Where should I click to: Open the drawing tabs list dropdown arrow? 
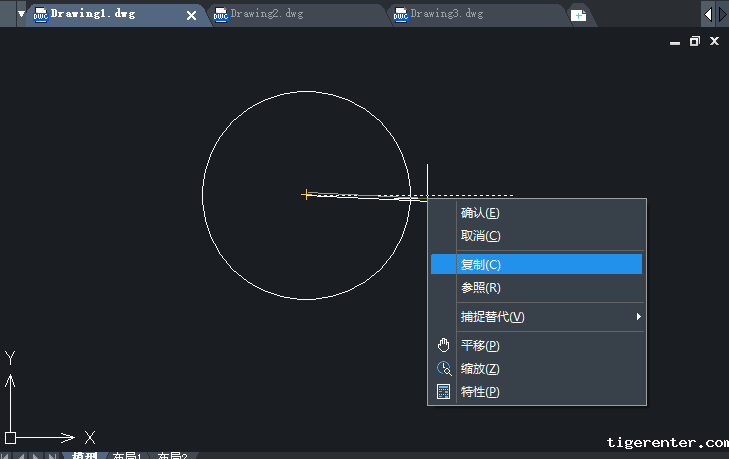point(21,15)
